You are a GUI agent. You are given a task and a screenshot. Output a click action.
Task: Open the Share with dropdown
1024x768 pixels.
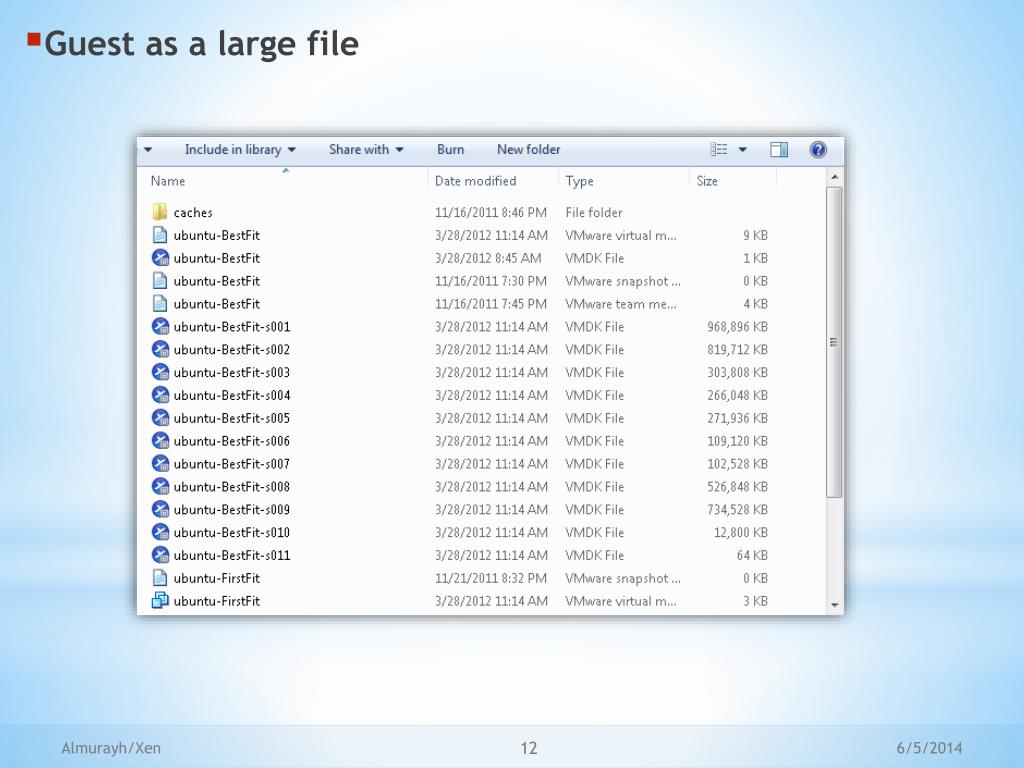coord(366,150)
